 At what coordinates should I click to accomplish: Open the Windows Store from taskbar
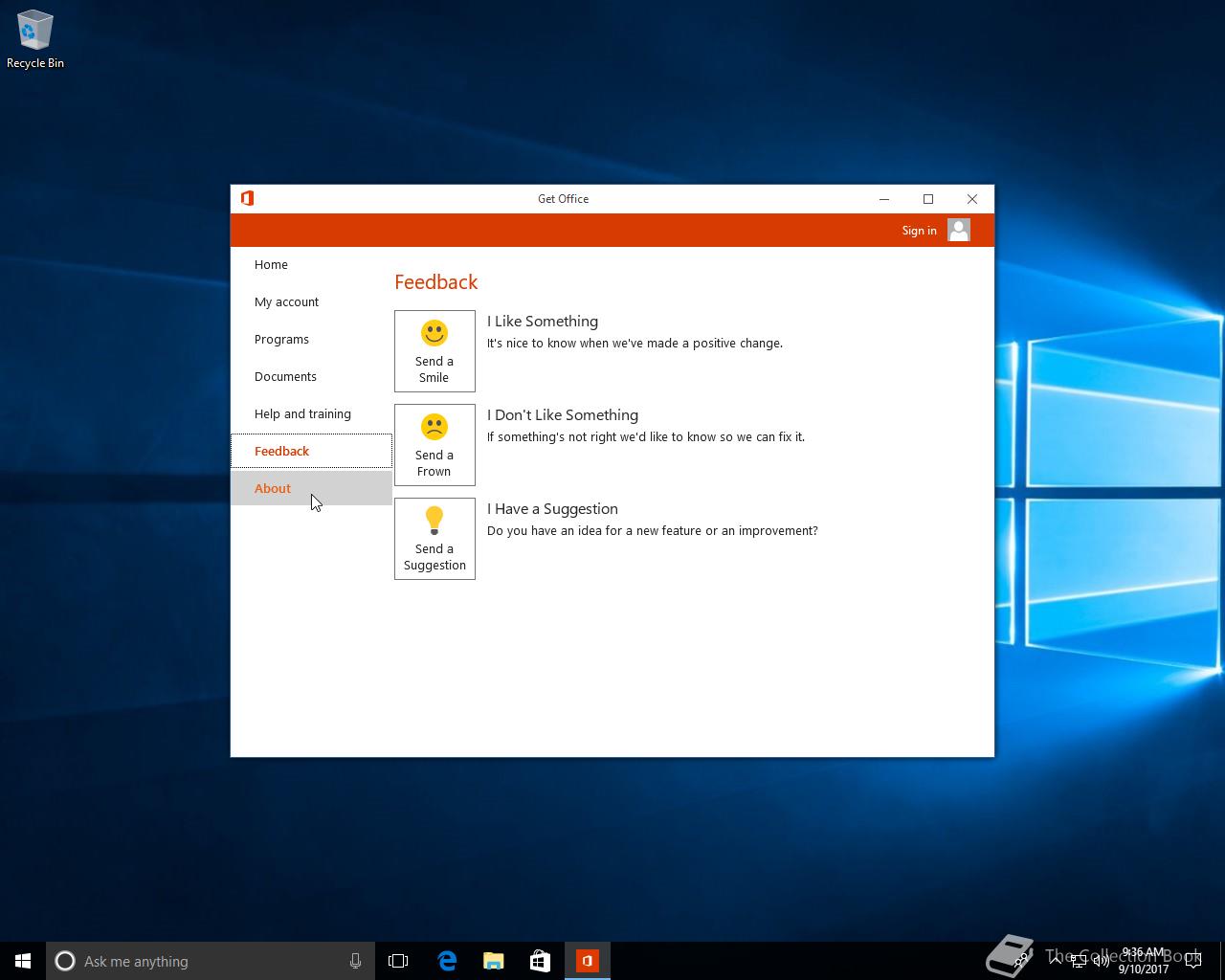point(541,961)
